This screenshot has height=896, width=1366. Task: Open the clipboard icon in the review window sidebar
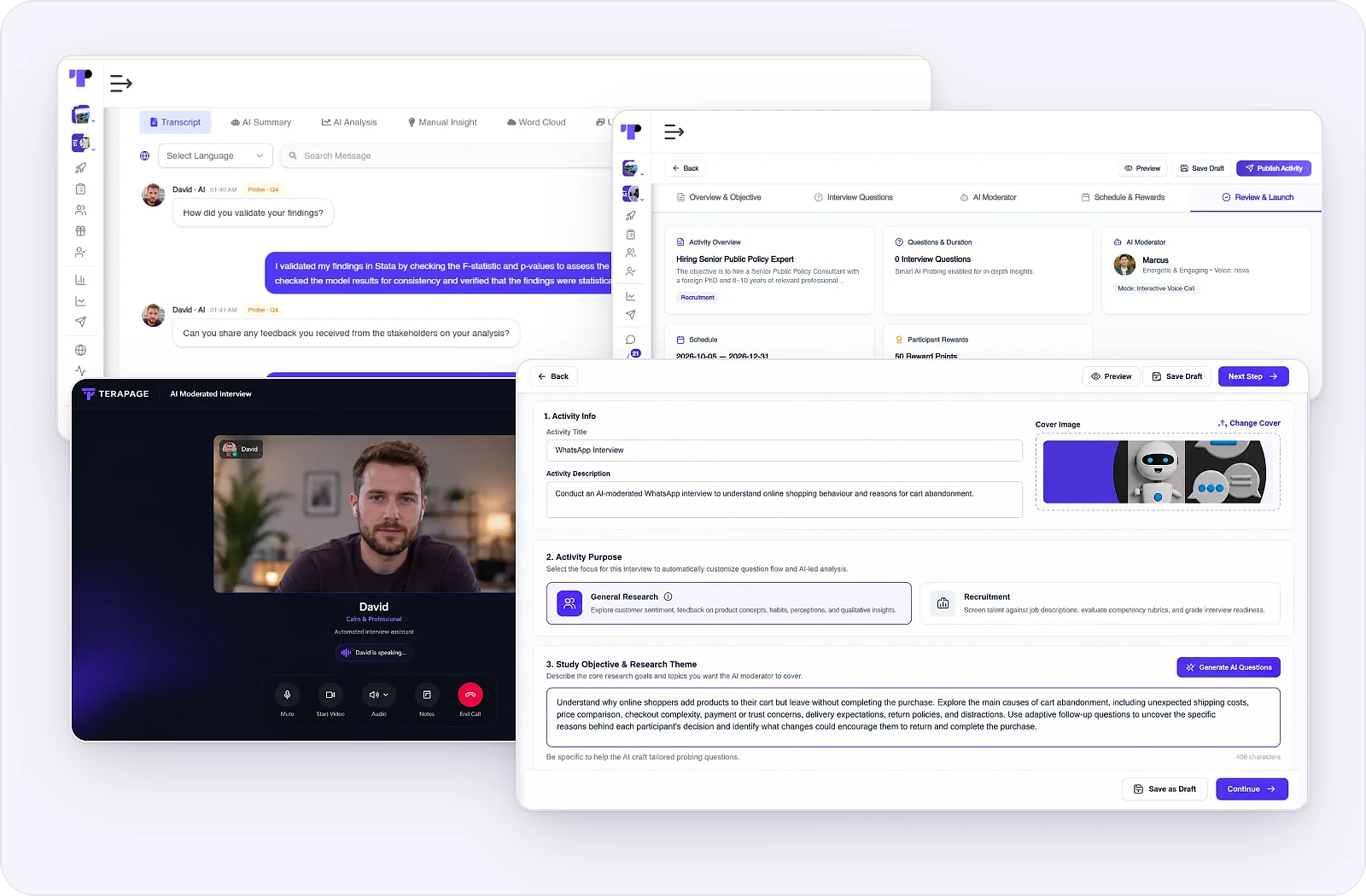(630, 235)
